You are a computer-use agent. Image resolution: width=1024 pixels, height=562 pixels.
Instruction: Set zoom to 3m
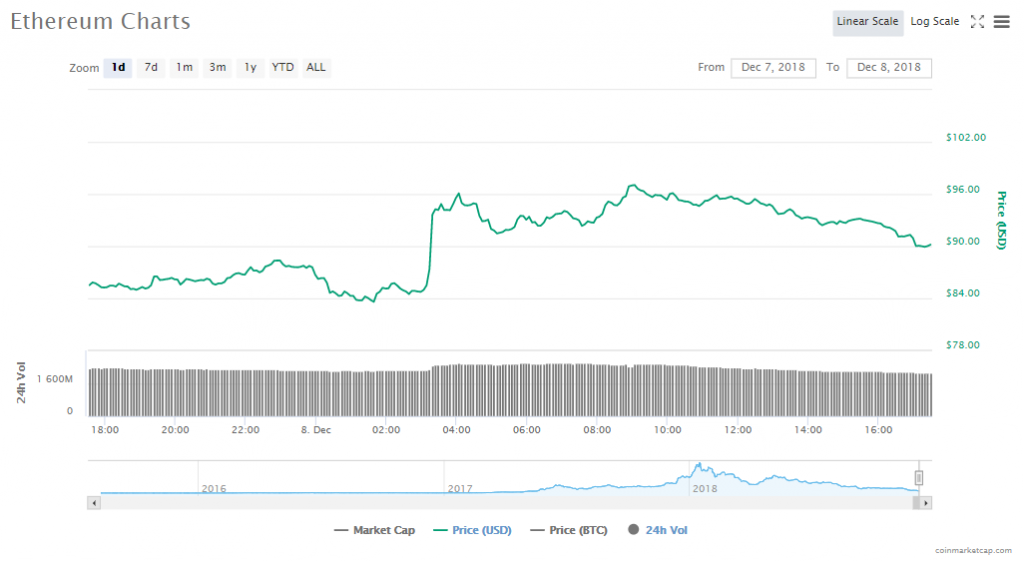pos(217,68)
